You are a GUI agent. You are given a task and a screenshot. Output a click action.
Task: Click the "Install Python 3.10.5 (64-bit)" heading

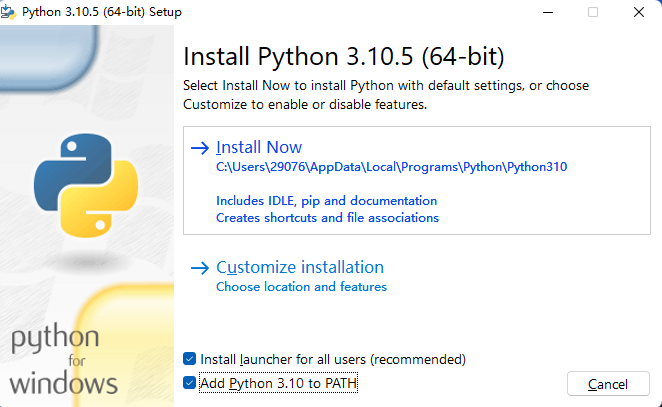pos(344,54)
